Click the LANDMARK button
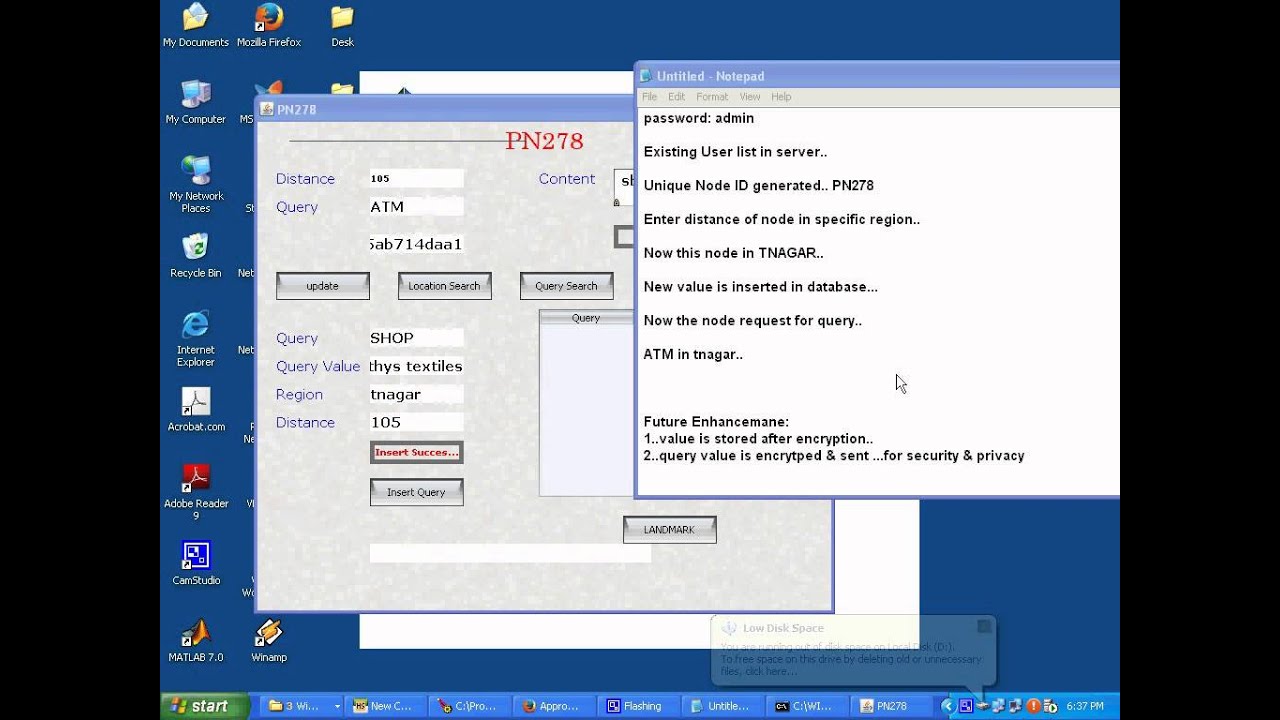Screen dimensions: 1280x720 [669, 530]
